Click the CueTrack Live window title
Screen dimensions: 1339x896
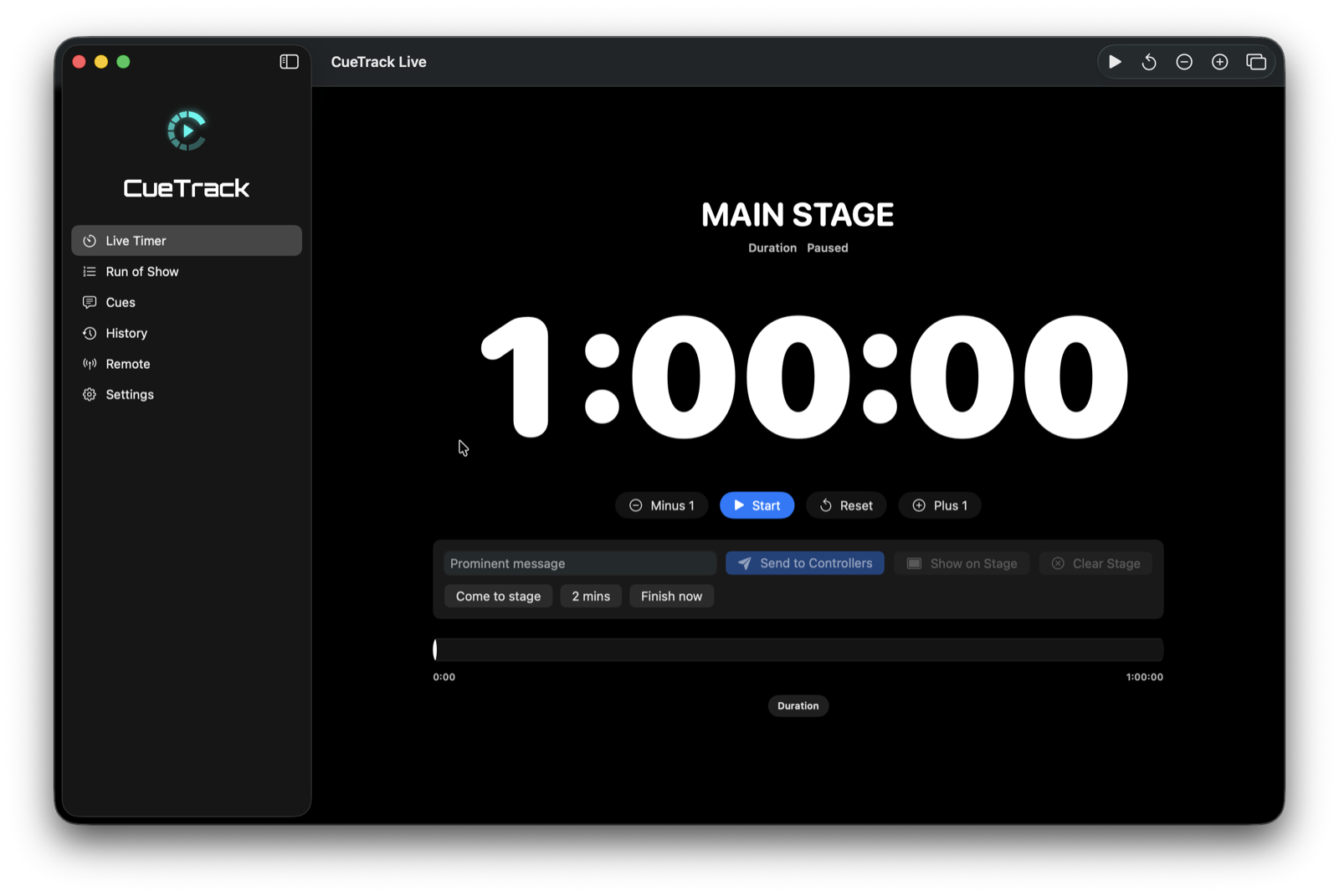tap(379, 62)
